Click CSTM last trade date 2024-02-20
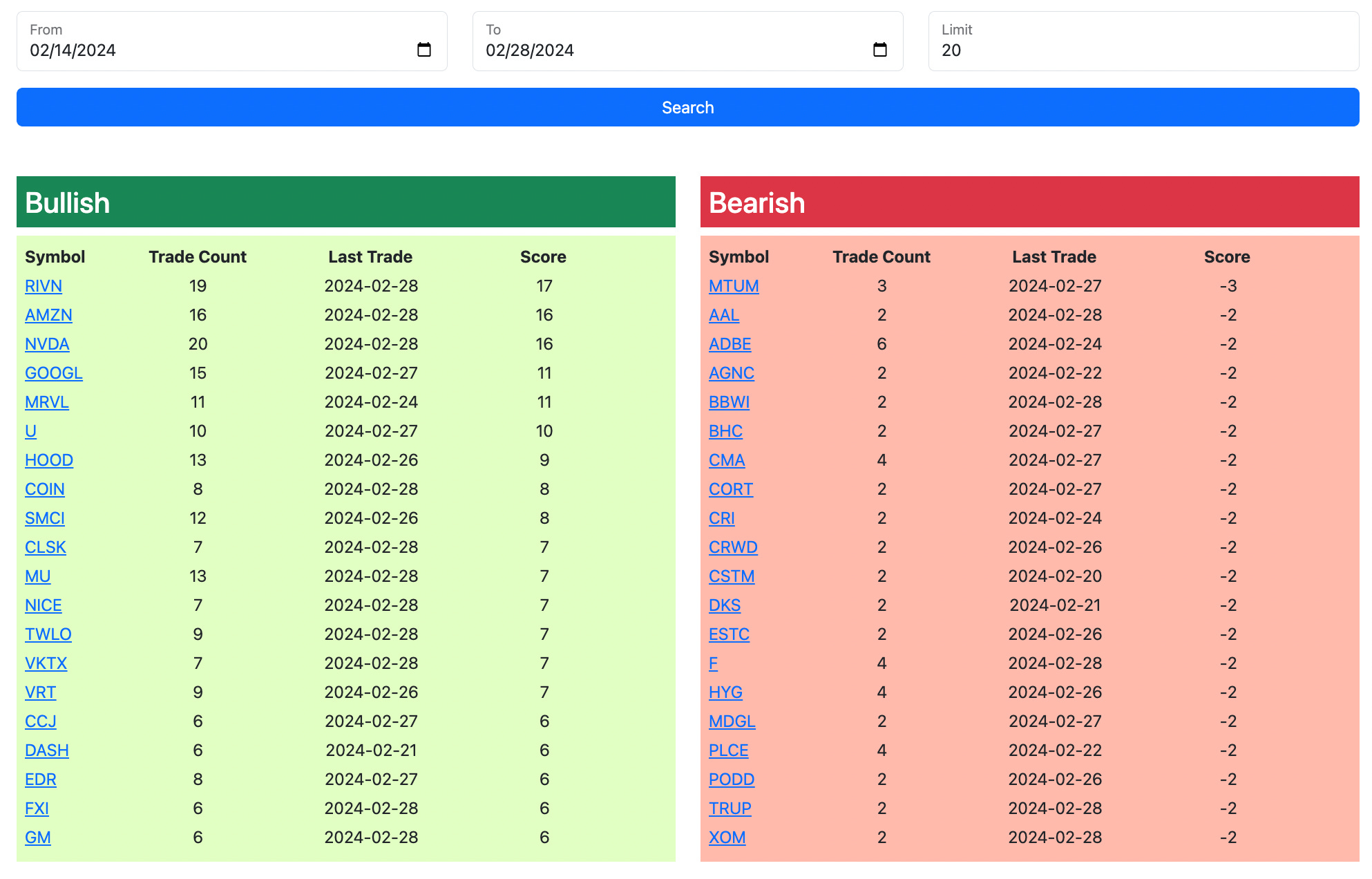Image resolution: width=1372 pixels, height=879 pixels. tap(1055, 576)
